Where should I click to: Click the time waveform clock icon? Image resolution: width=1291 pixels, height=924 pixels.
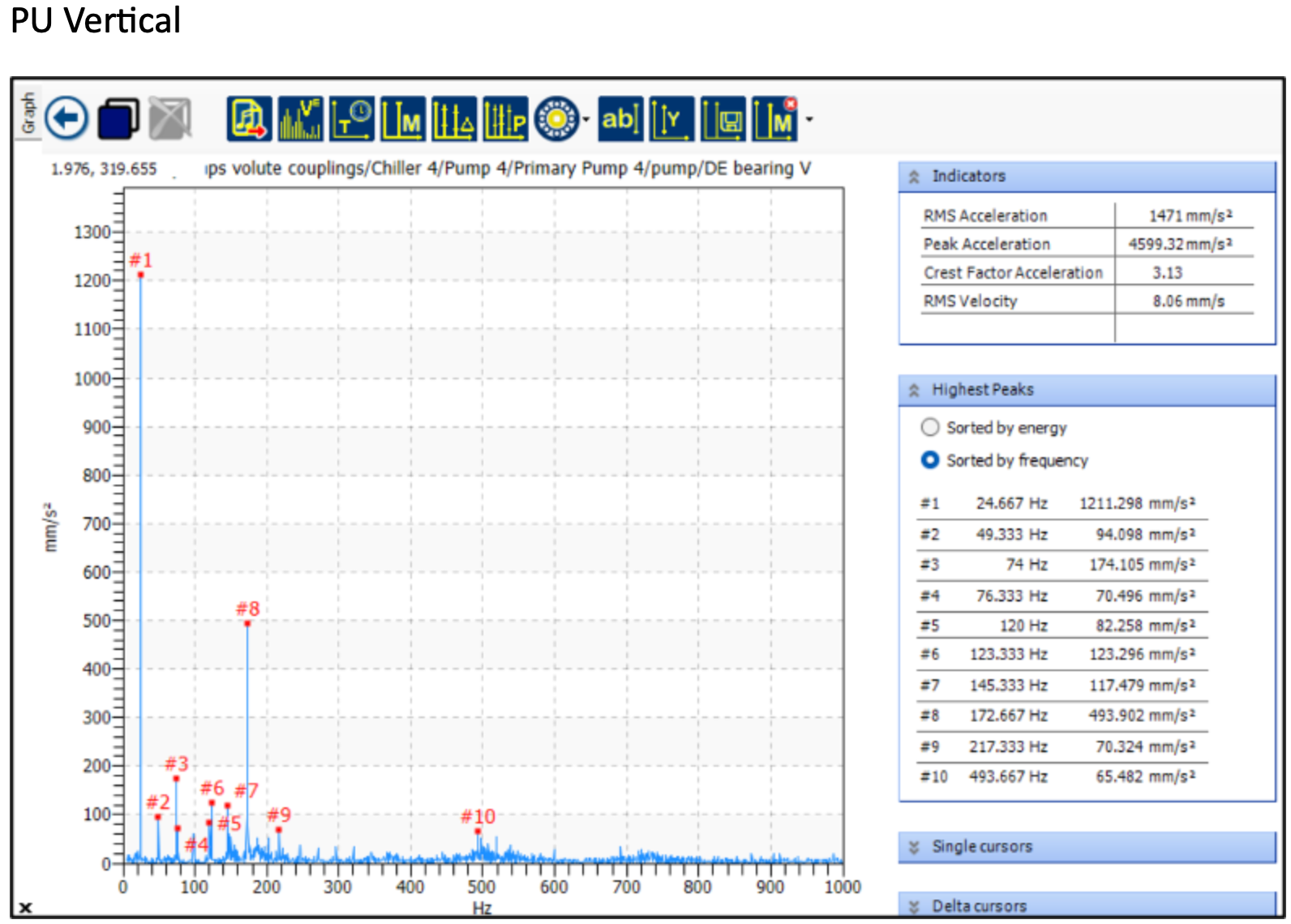click(x=352, y=119)
